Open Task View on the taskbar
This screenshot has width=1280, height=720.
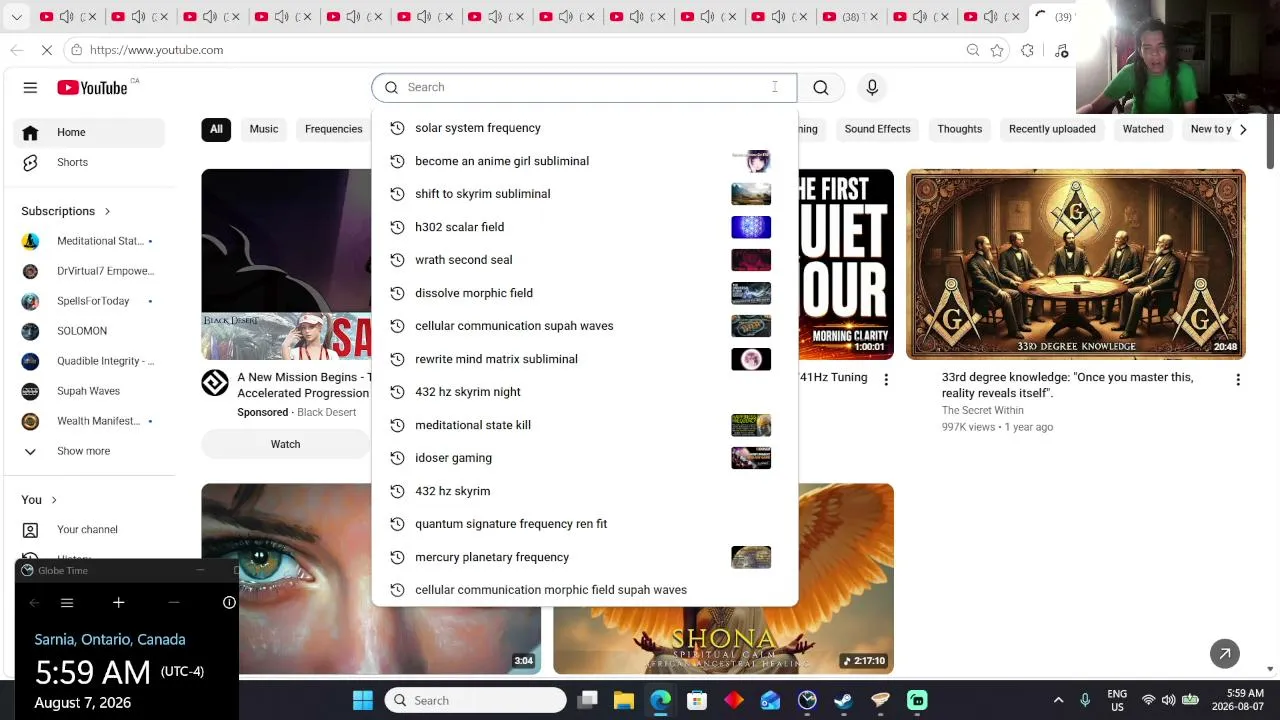coord(587,700)
